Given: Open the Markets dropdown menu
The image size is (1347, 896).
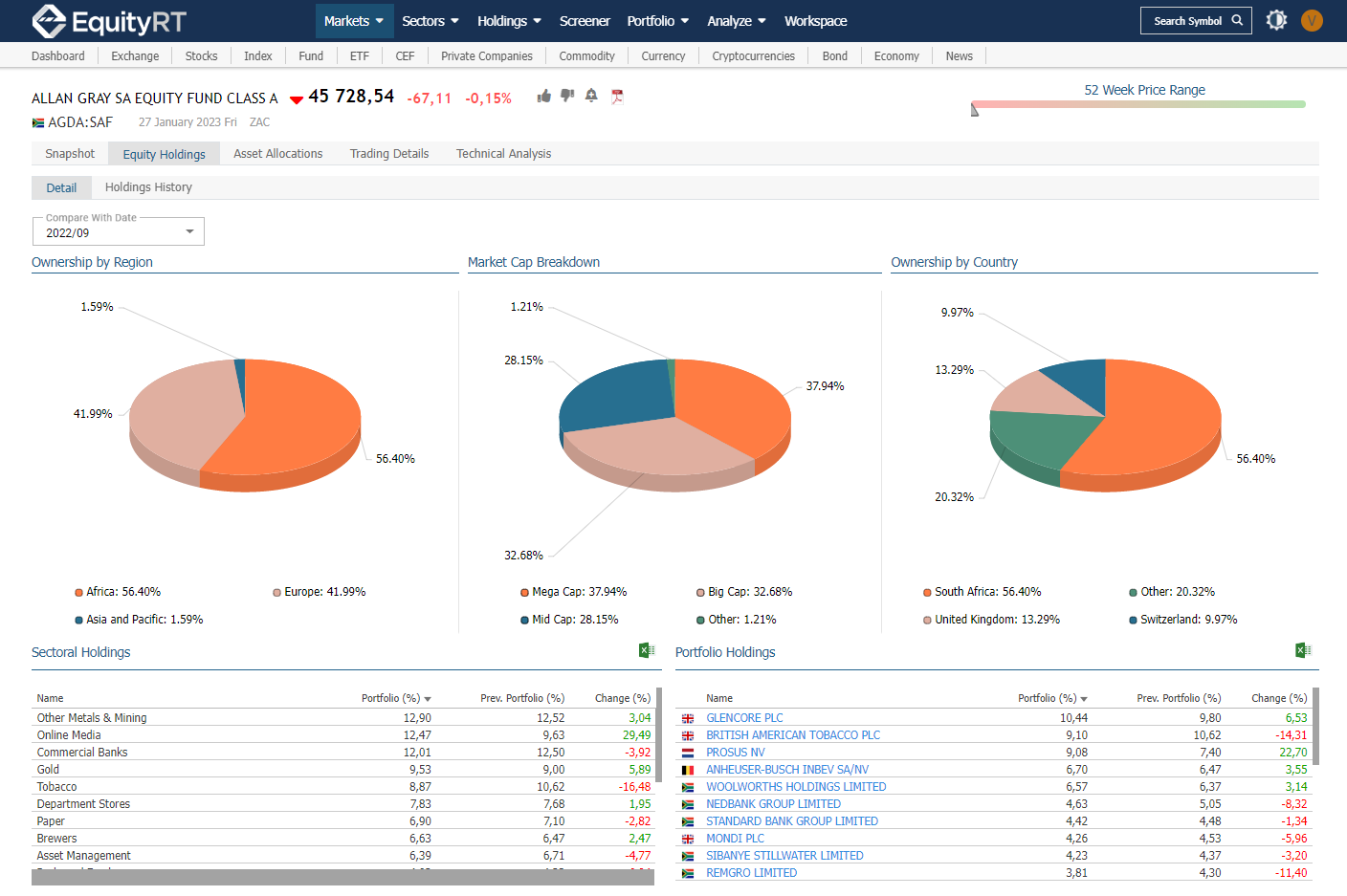Looking at the screenshot, I should [x=354, y=21].
